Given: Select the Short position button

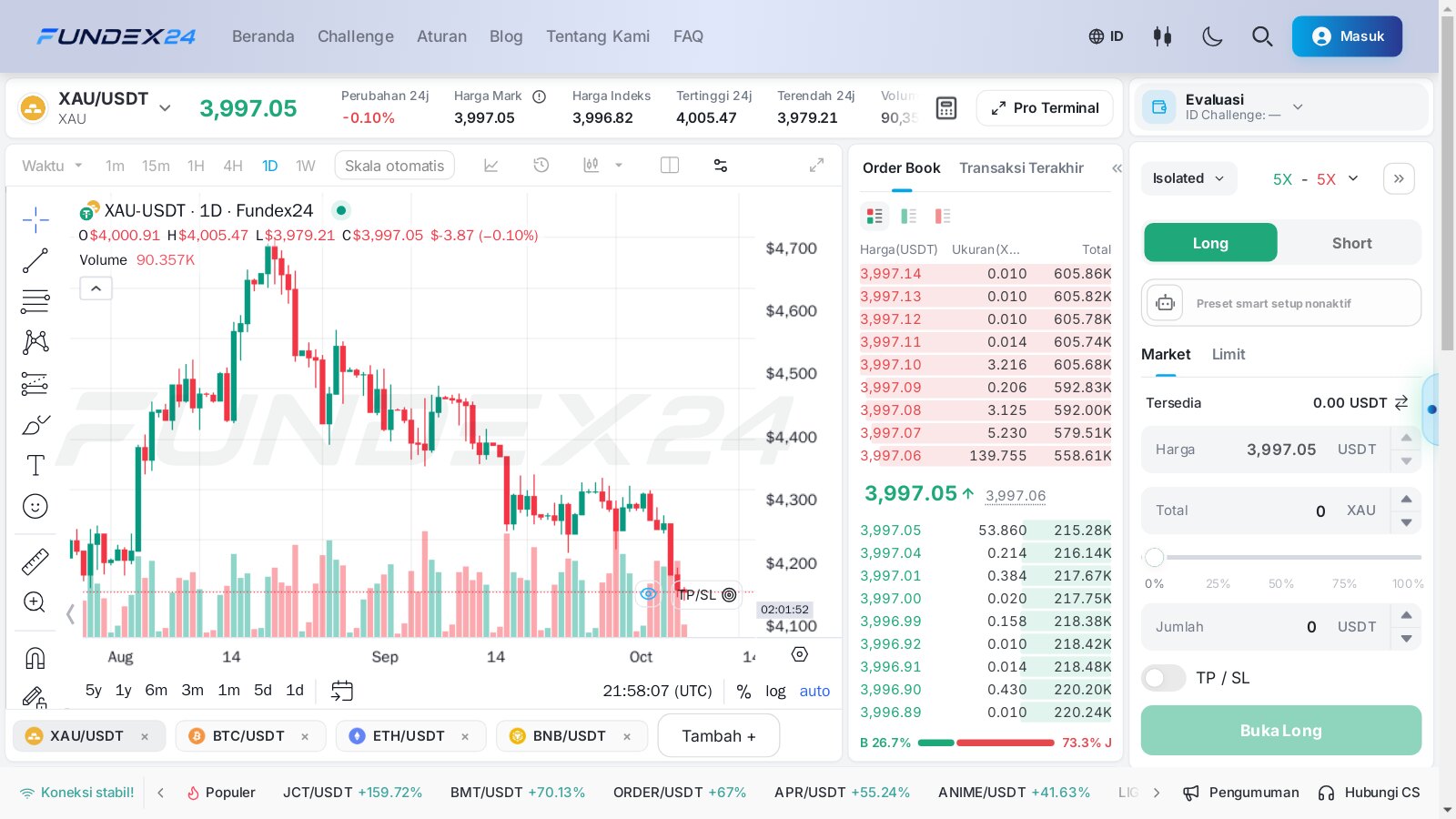Looking at the screenshot, I should 1351,243.
